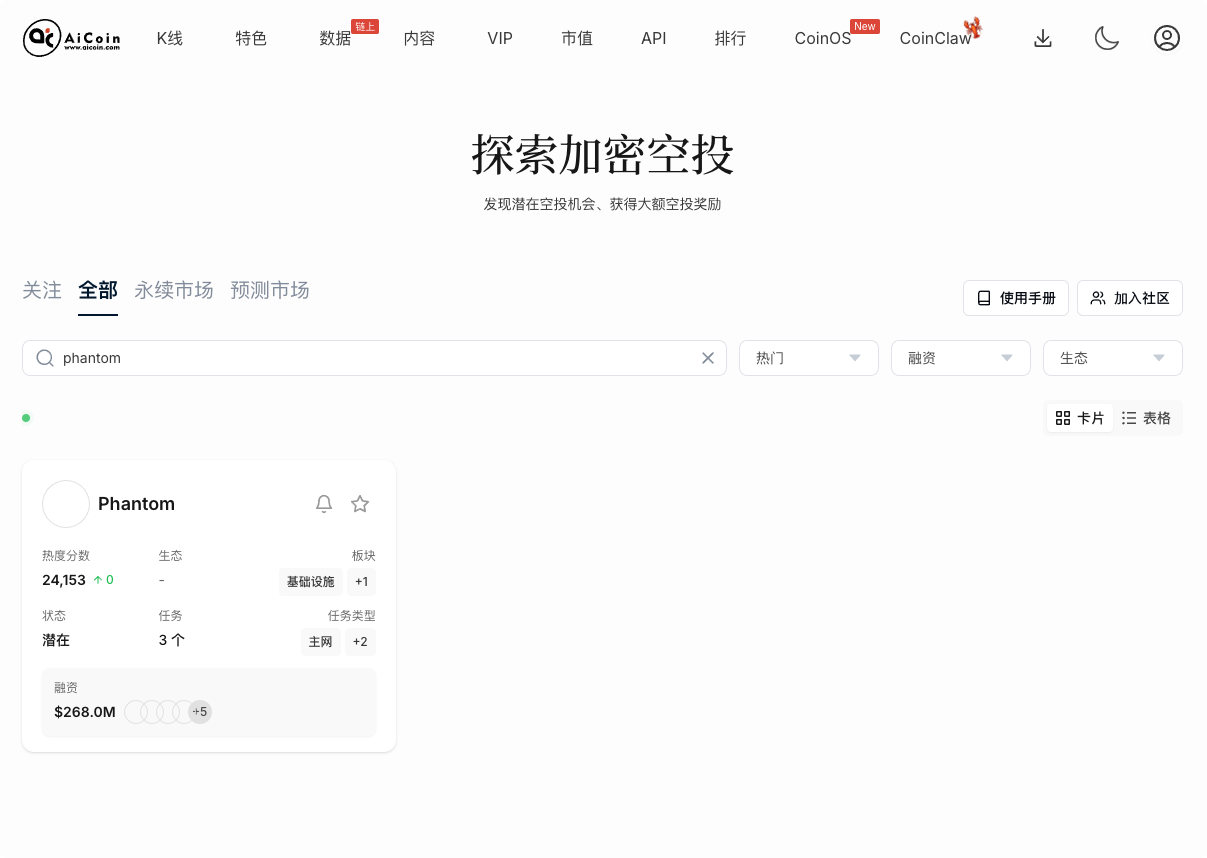Enable the Phantom notification bell

[324, 504]
